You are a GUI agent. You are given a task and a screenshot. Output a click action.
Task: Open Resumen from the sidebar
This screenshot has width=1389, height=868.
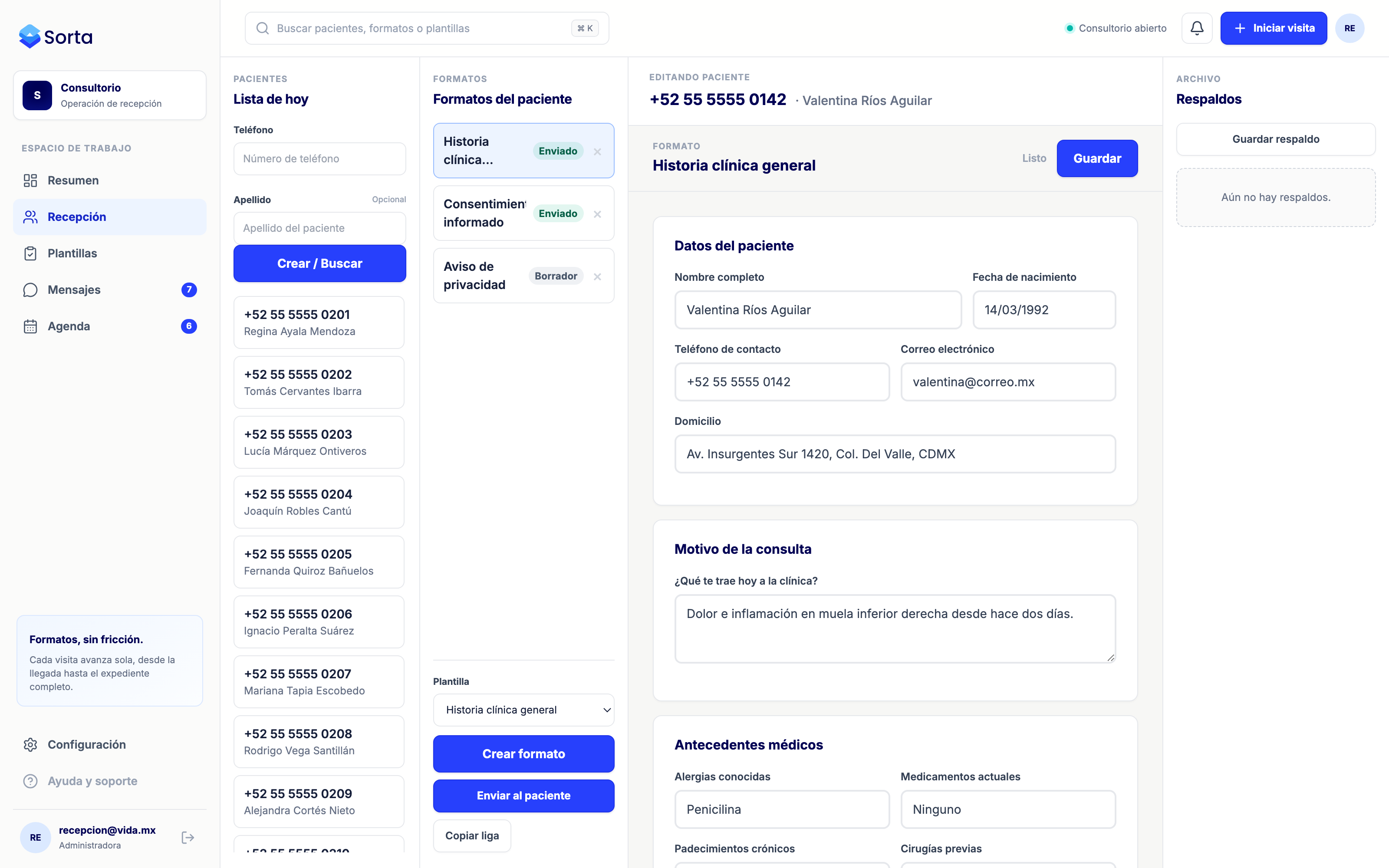click(x=110, y=180)
